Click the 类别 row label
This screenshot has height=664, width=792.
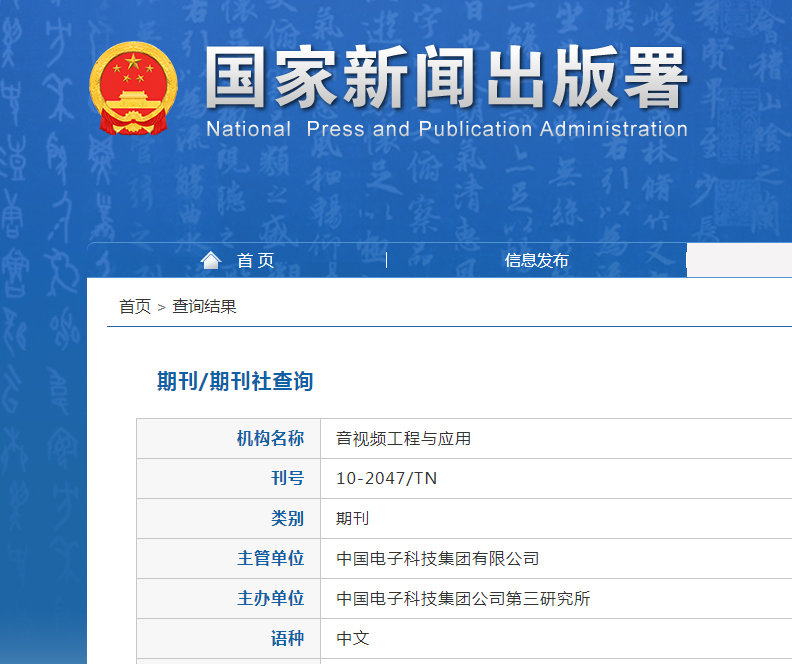pos(287,519)
